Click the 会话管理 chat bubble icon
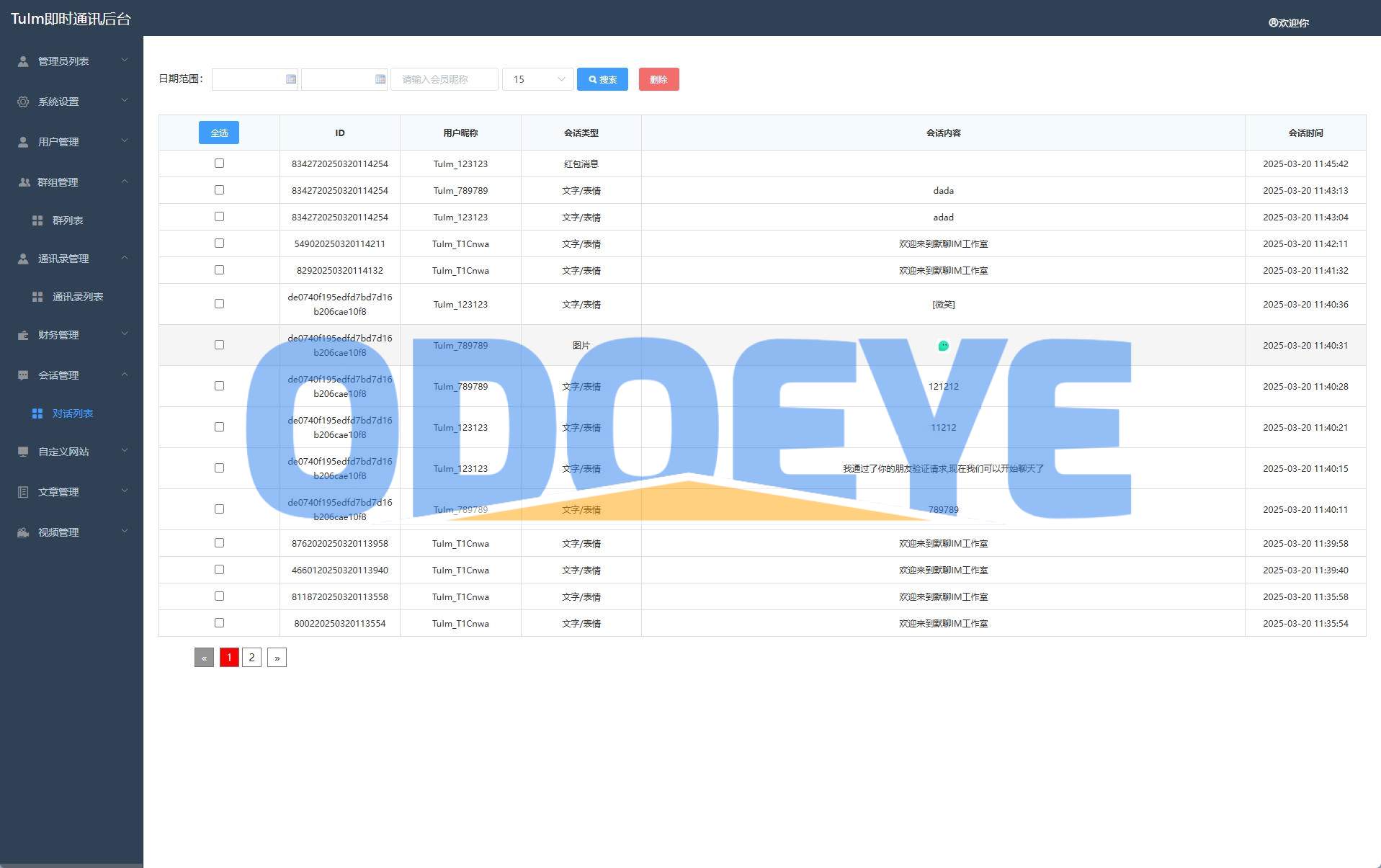This screenshot has width=1381, height=868. click(23, 375)
